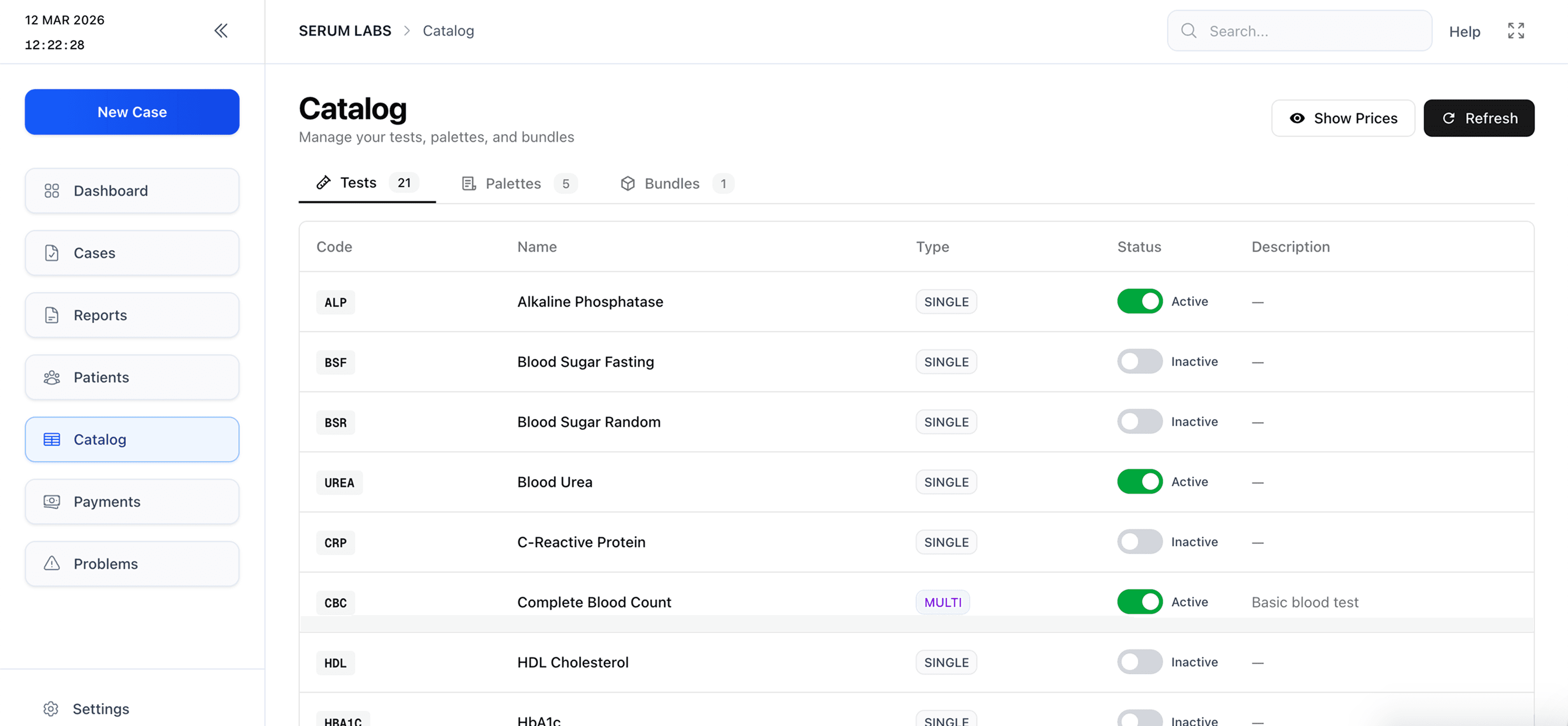Open Patients via people icon

[x=52, y=377]
